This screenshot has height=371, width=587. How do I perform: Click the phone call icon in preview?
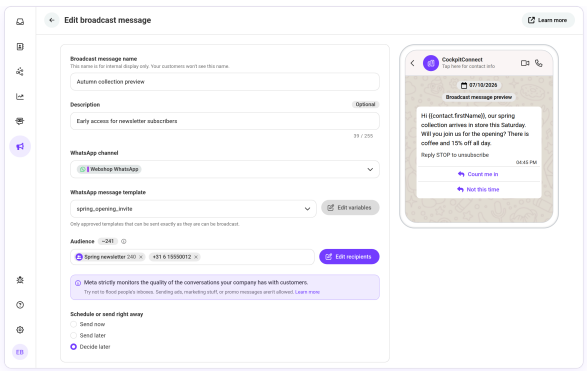(x=539, y=63)
